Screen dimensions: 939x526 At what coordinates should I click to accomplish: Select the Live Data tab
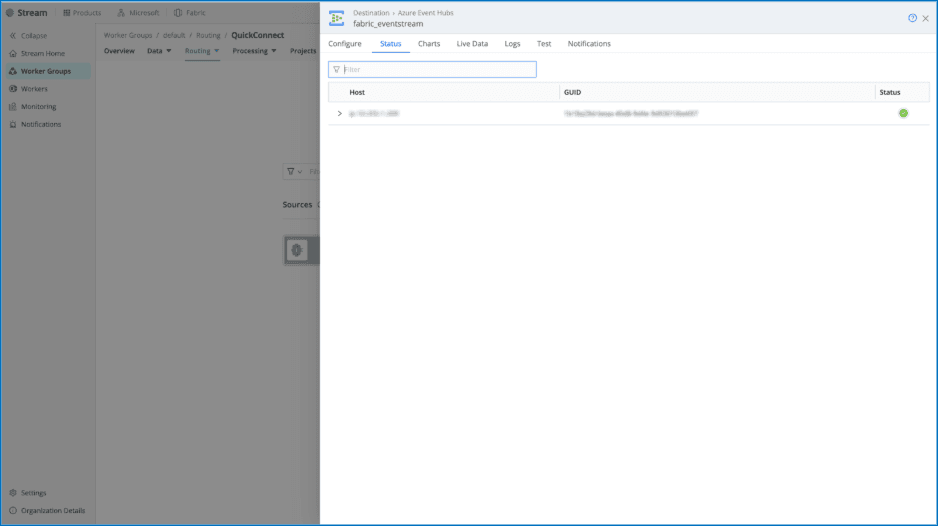[x=472, y=44]
